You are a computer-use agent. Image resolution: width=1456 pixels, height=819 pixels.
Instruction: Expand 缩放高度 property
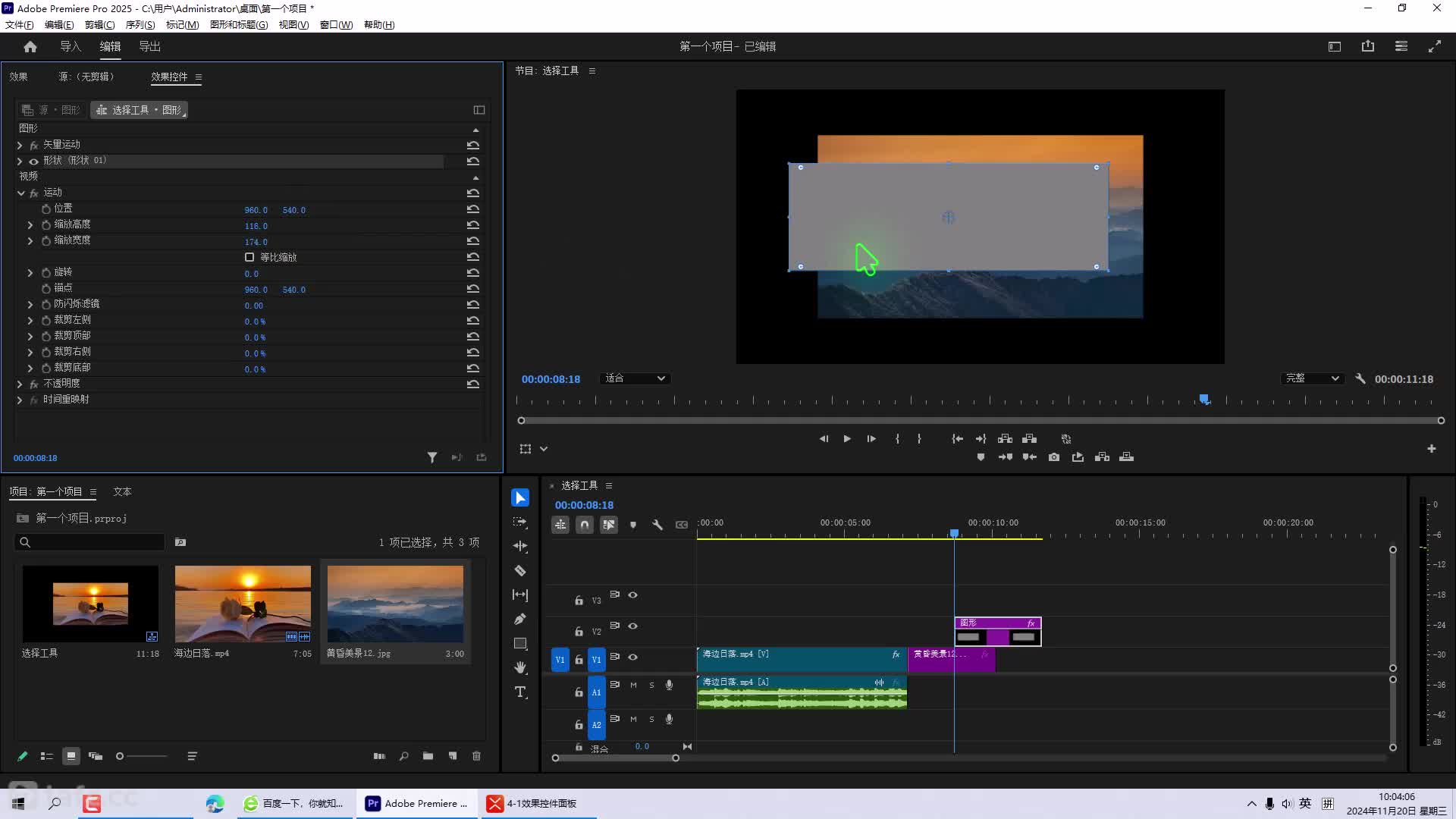30,225
